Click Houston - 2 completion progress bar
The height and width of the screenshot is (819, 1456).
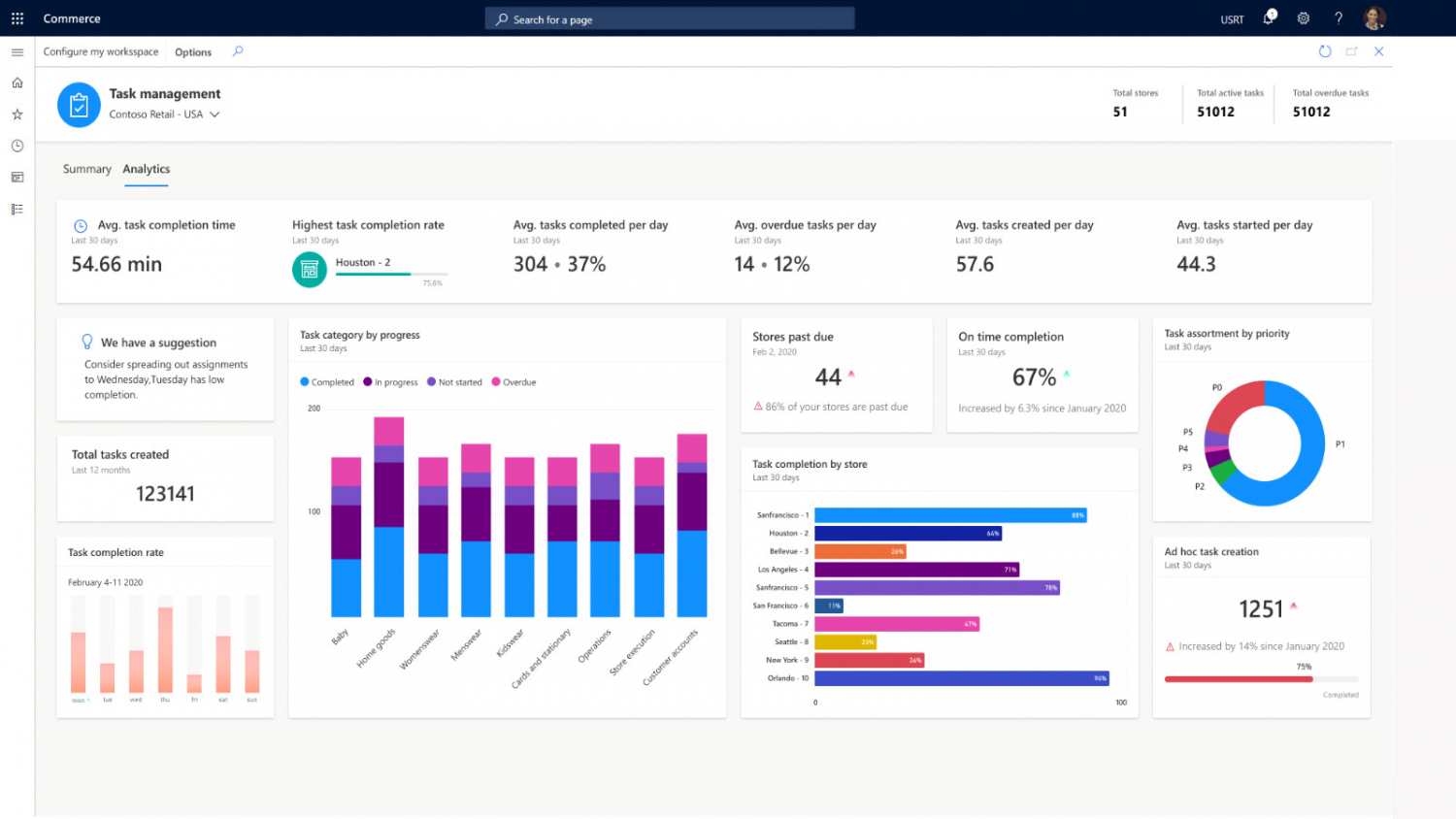(x=392, y=275)
